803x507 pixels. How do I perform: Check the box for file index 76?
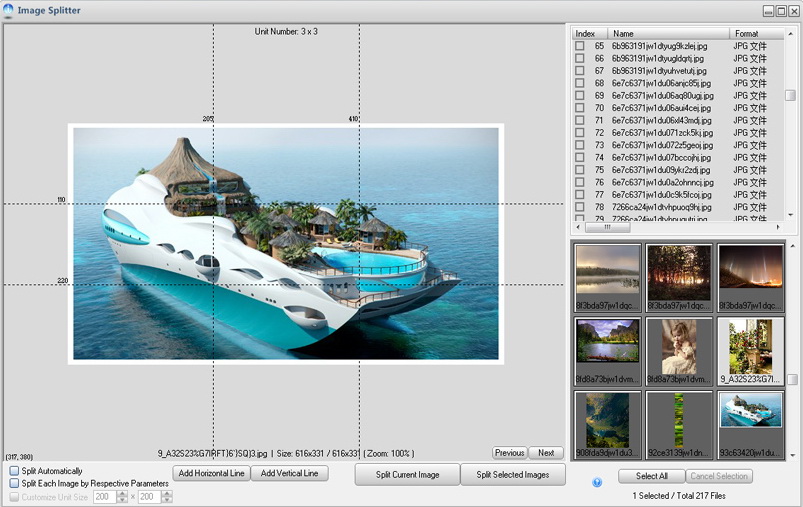(x=580, y=182)
